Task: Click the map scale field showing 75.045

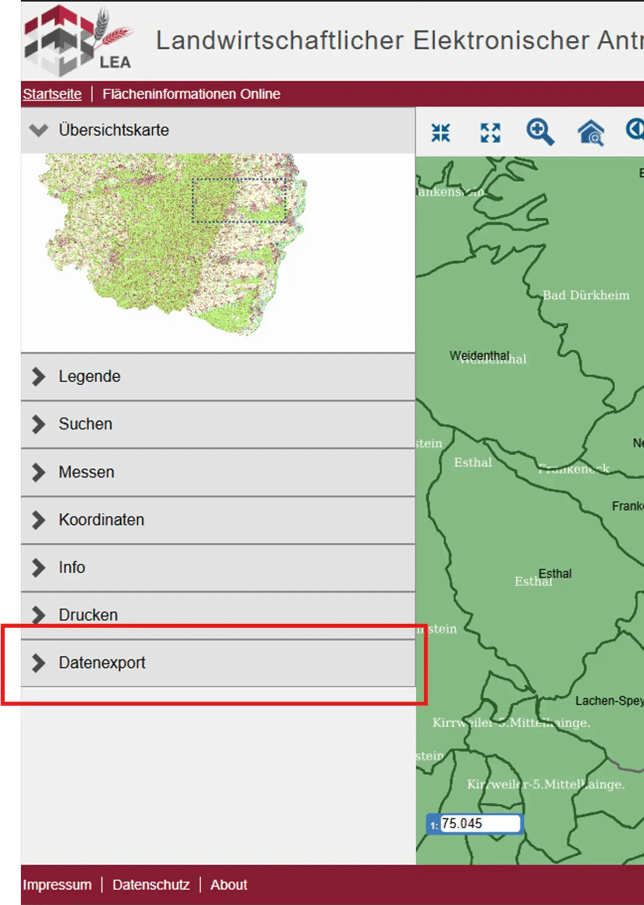Action: coord(480,824)
